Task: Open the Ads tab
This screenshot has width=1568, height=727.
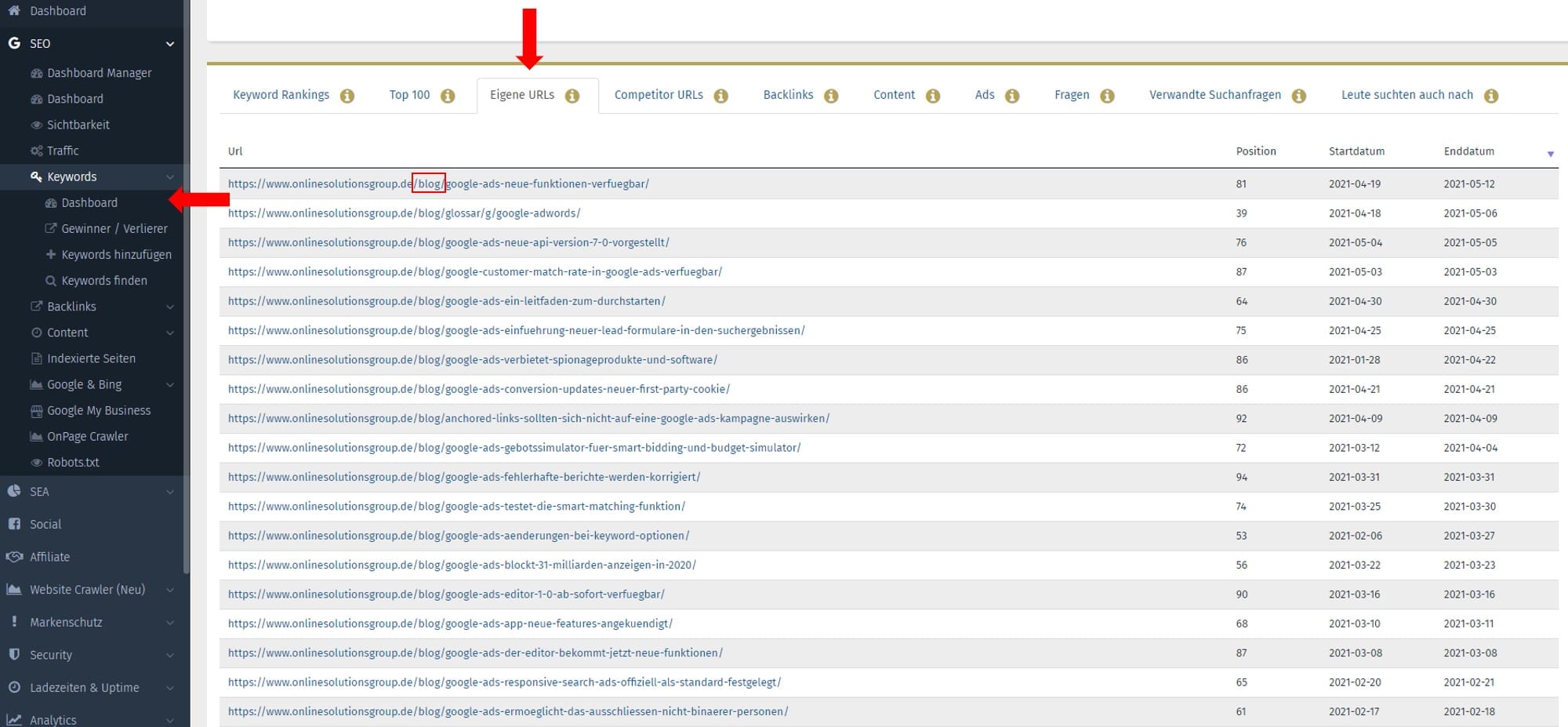Action: click(985, 95)
